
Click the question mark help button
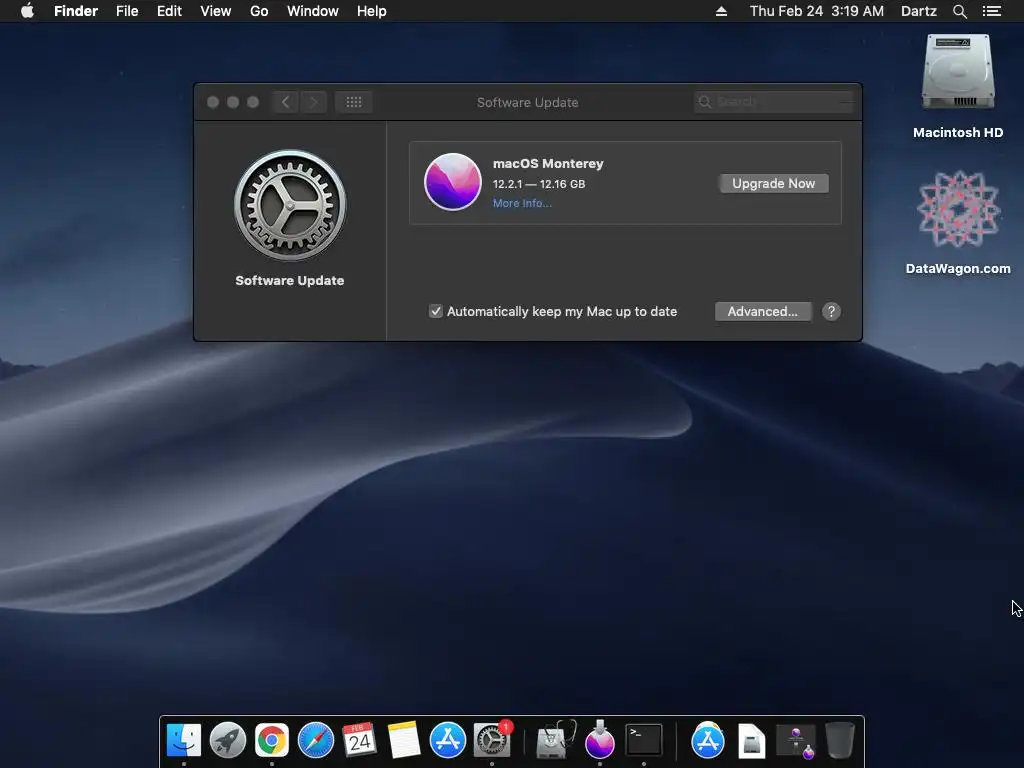click(831, 312)
